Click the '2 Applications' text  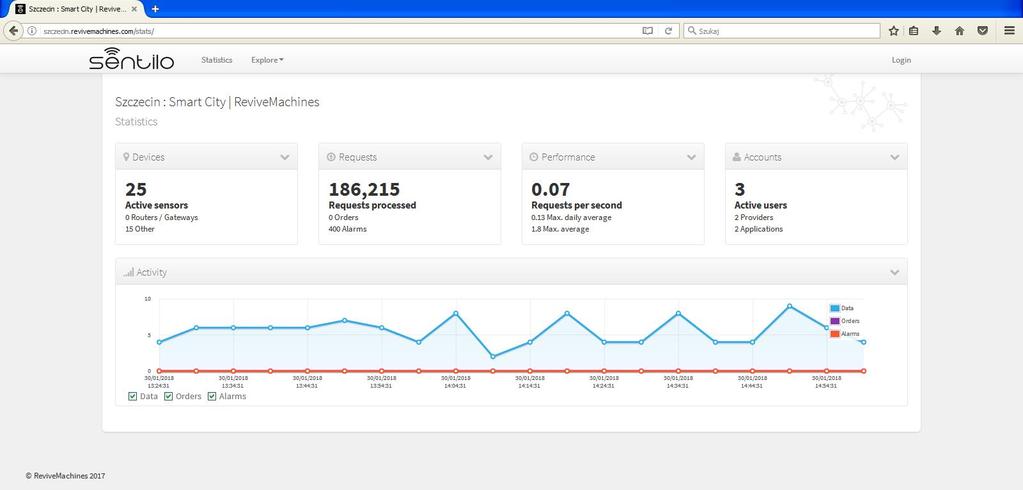click(x=759, y=229)
